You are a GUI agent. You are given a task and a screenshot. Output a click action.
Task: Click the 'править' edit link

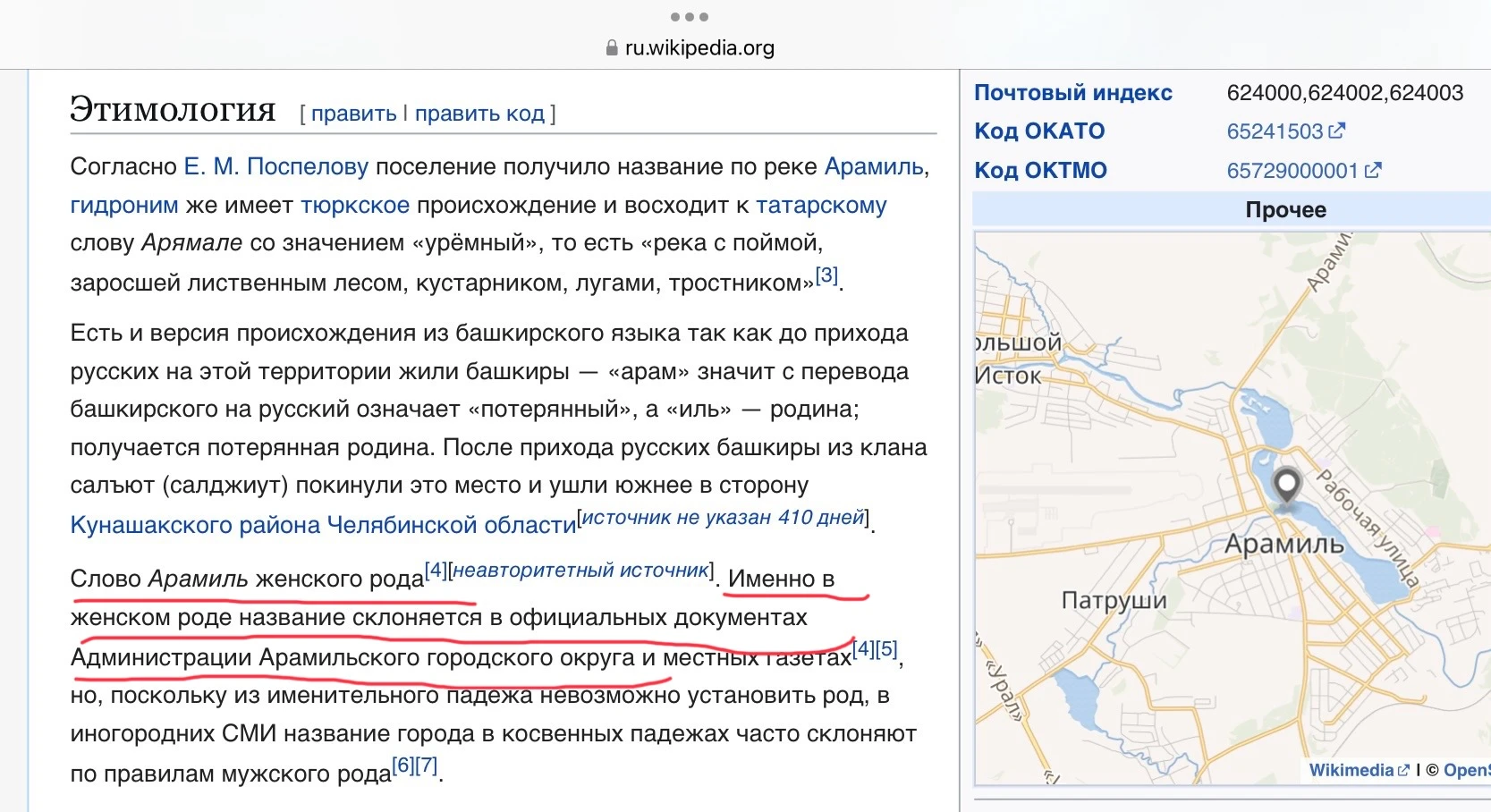point(353,114)
